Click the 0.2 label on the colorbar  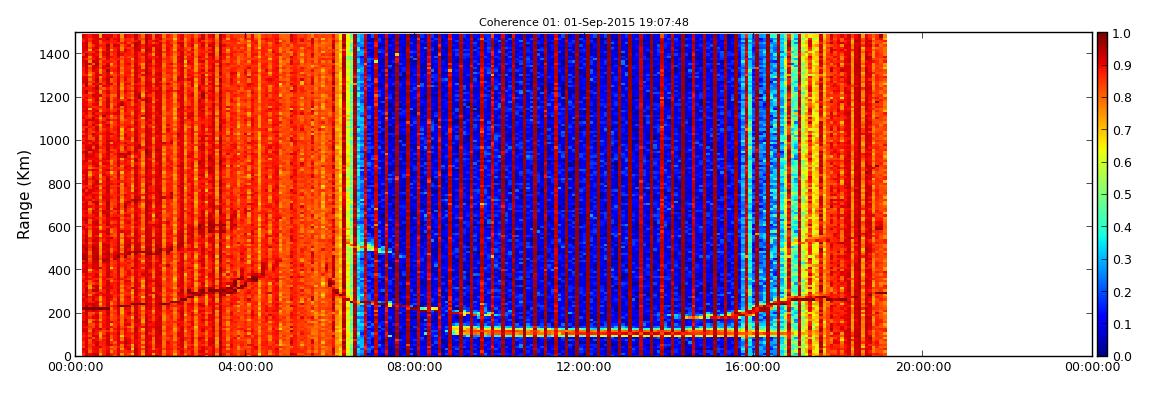tap(1122, 292)
